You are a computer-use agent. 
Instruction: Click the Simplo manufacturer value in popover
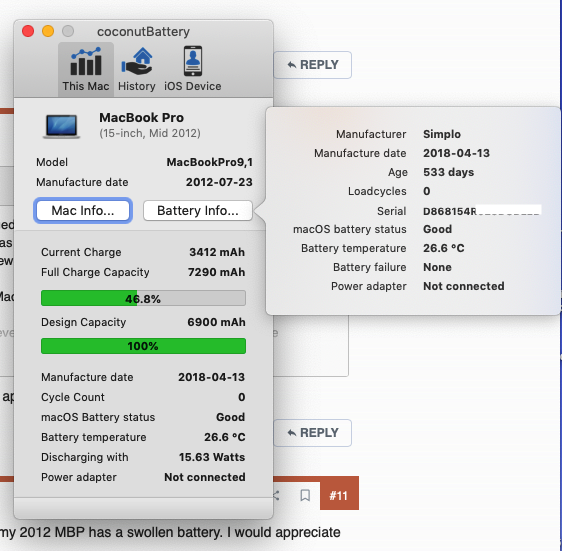[x=442, y=134]
